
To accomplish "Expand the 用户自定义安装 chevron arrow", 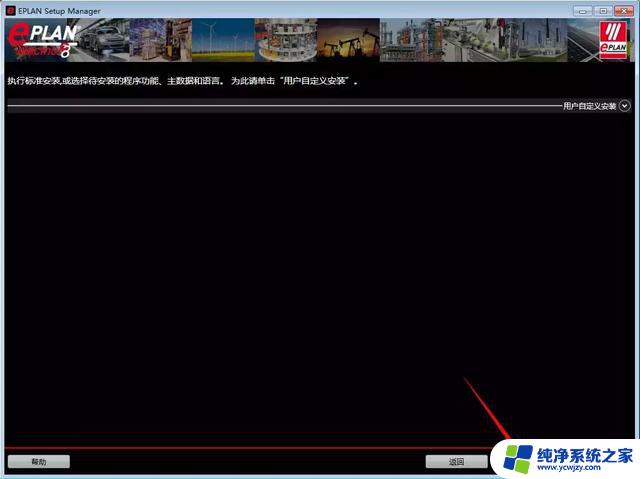I will click(x=625, y=105).
